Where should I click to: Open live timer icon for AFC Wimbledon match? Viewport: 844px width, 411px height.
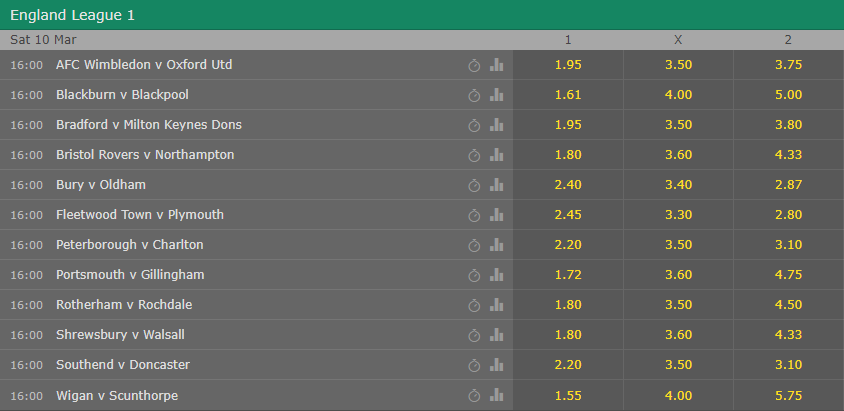click(x=474, y=66)
